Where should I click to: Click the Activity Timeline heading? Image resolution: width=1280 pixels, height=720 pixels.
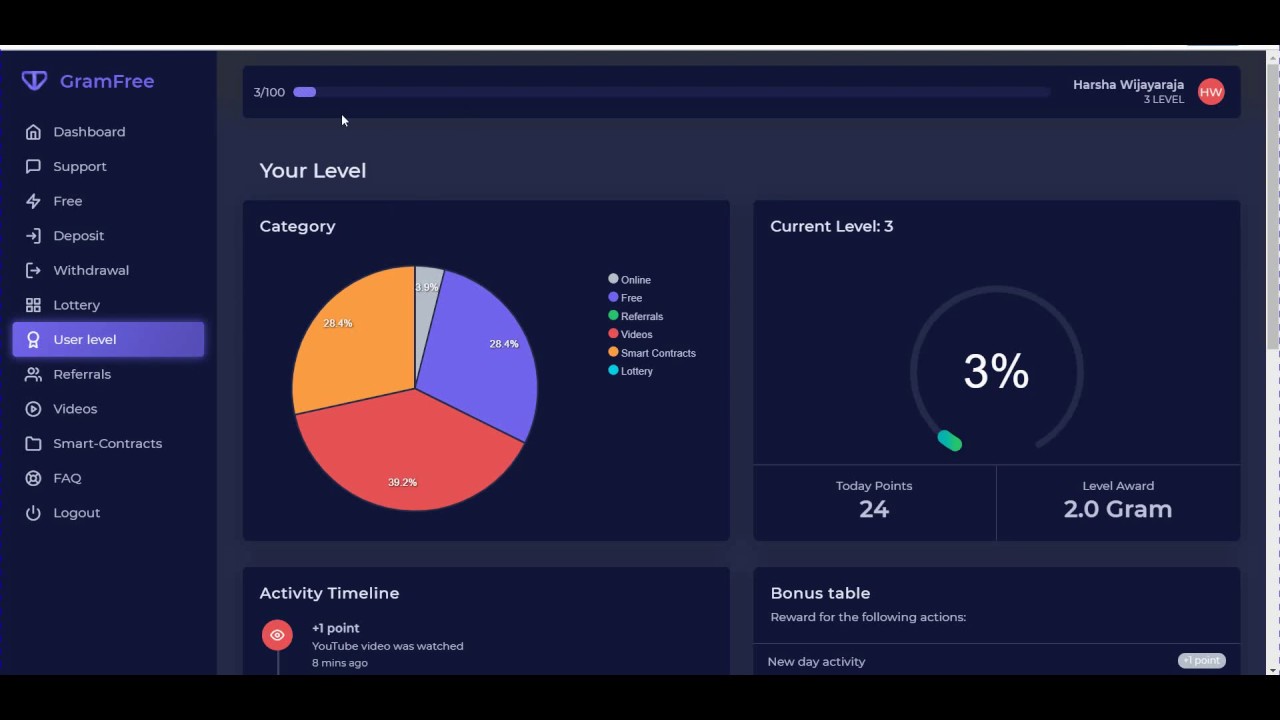pos(329,593)
